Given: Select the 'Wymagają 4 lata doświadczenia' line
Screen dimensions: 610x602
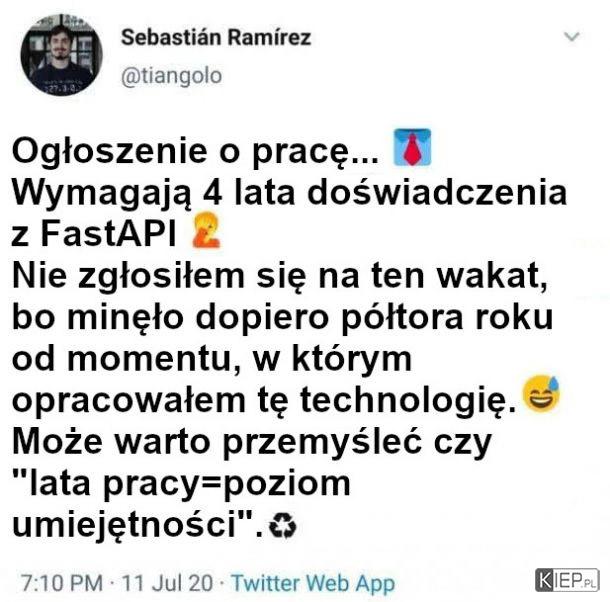Looking at the screenshot, I should pos(289,194).
